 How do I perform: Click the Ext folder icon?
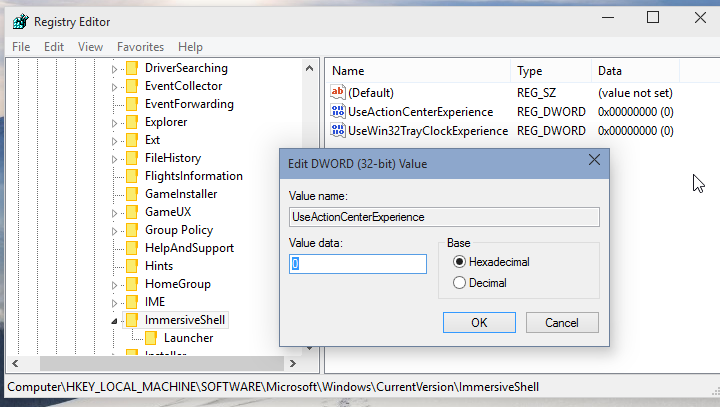point(132,140)
